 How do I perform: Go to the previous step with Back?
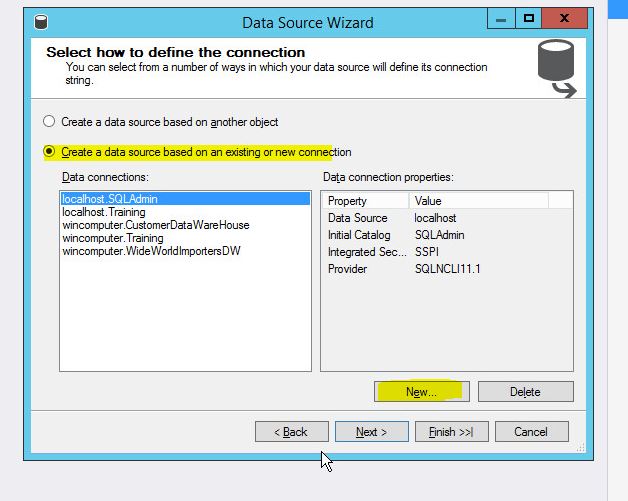pyautogui.click(x=291, y=432)
